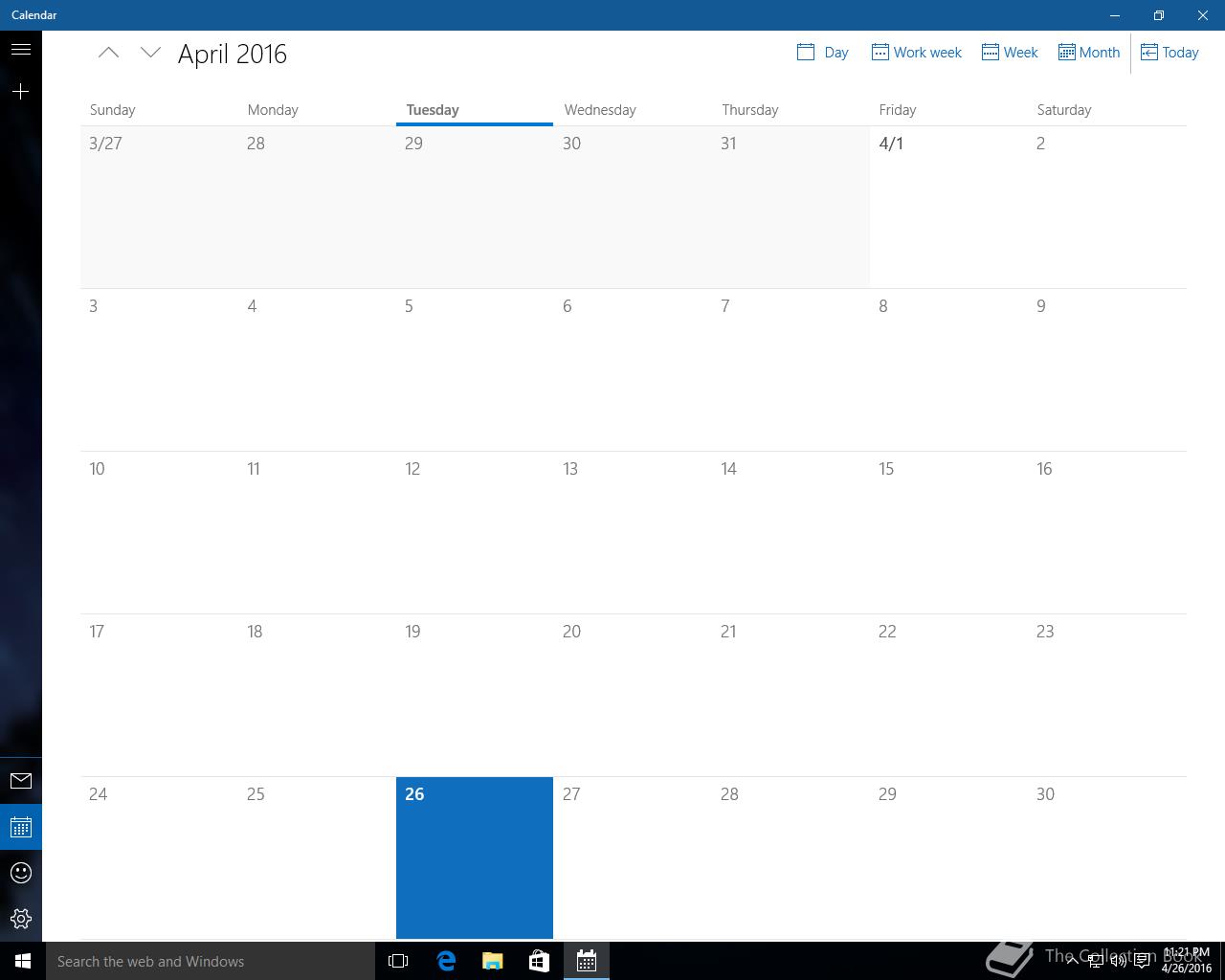Select April 20 on the calendar
This screenshot has height=980, width=1225.
pos(633,695)
